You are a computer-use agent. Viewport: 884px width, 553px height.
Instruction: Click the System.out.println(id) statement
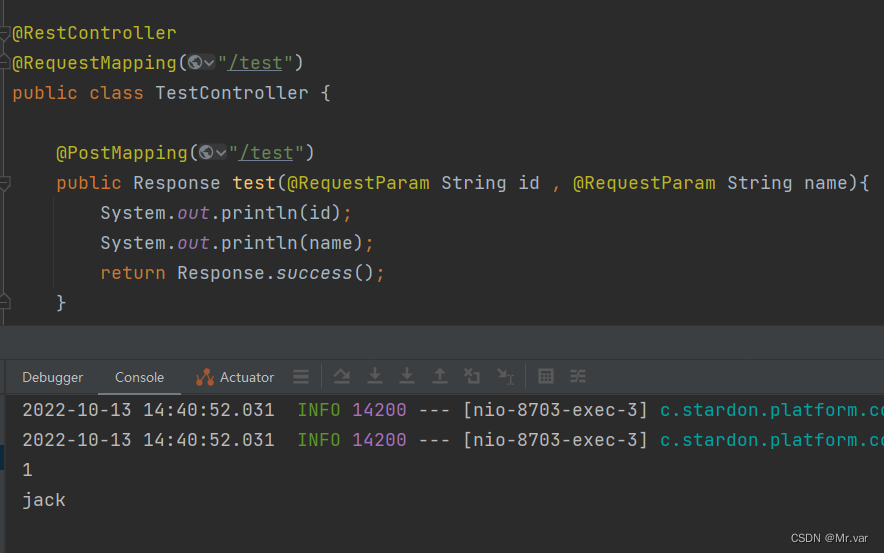tap(226, 213)
